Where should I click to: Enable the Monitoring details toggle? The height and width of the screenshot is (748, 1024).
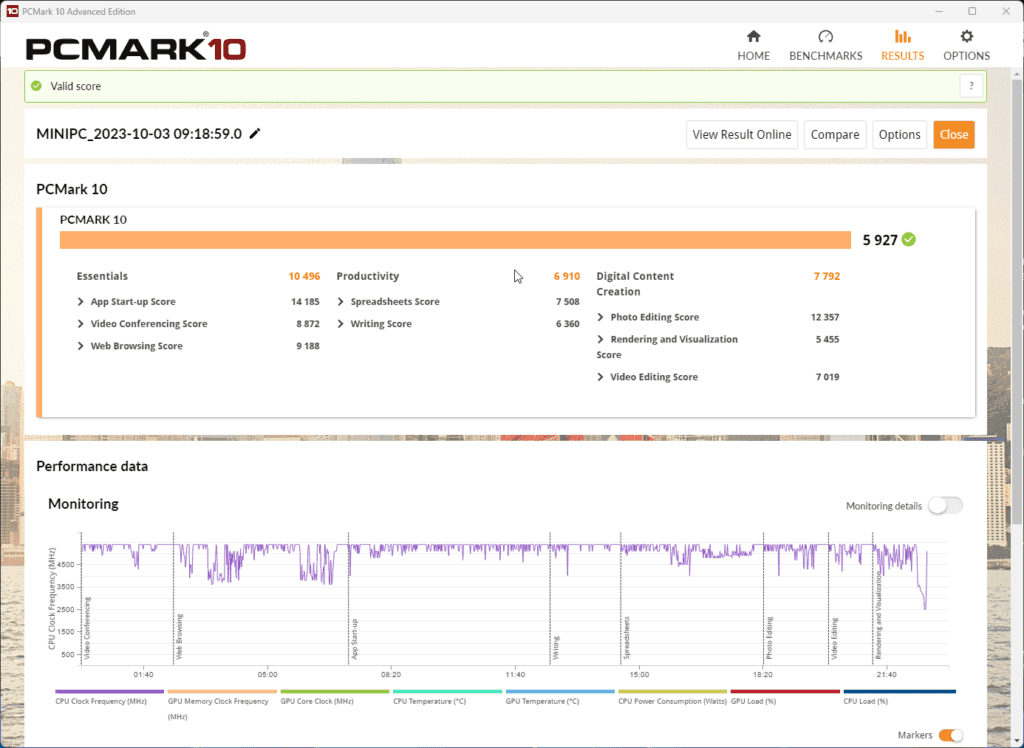point(944,506)
